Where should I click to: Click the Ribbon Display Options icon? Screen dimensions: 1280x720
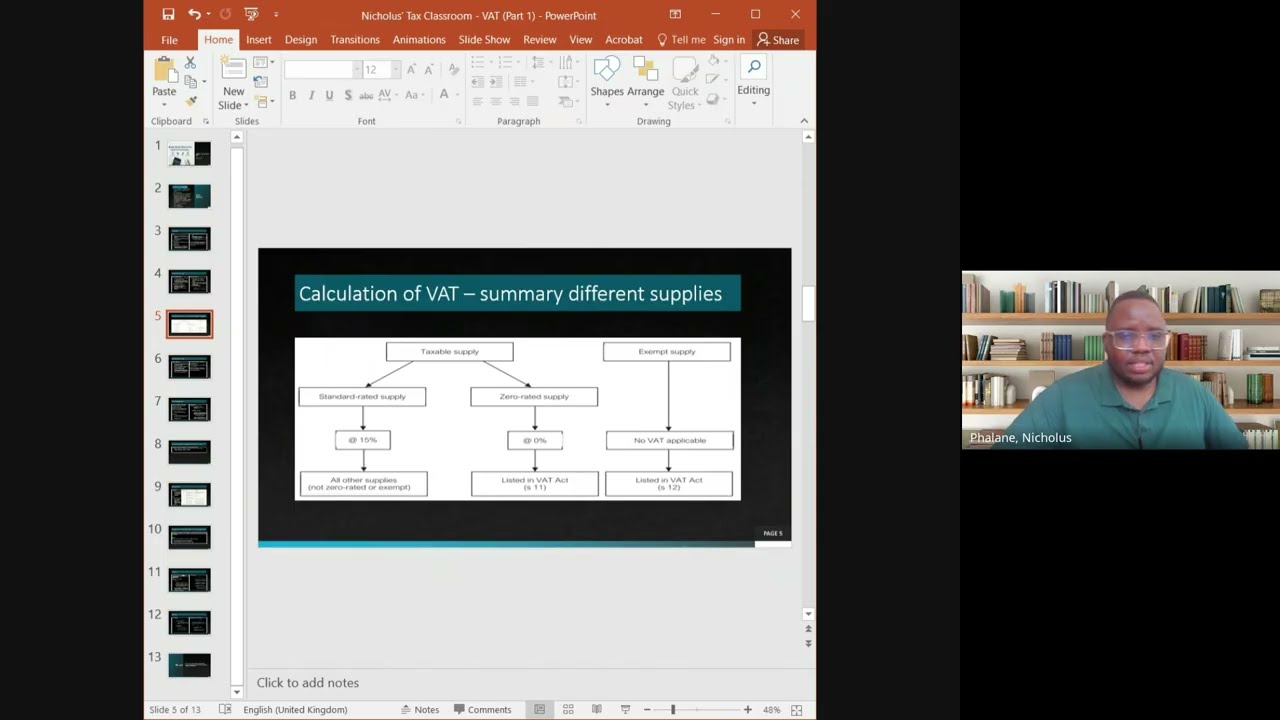[x=675, y=15]
